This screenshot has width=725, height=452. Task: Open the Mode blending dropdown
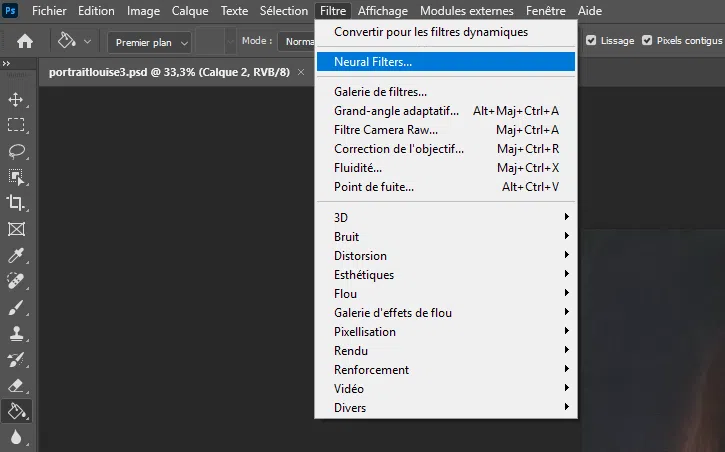[x=296, y=42]
